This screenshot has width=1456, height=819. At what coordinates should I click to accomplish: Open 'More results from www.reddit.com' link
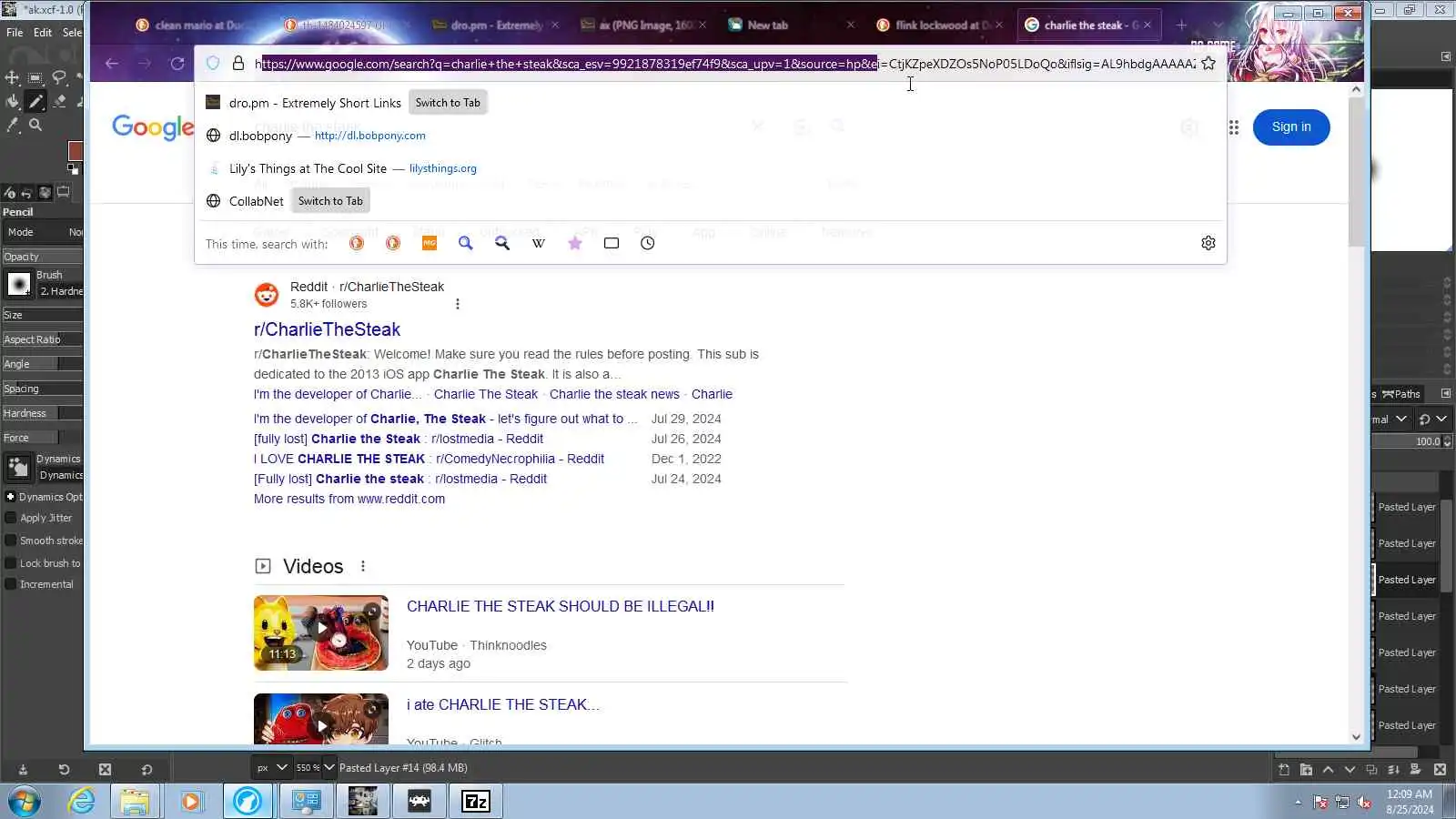349,499
